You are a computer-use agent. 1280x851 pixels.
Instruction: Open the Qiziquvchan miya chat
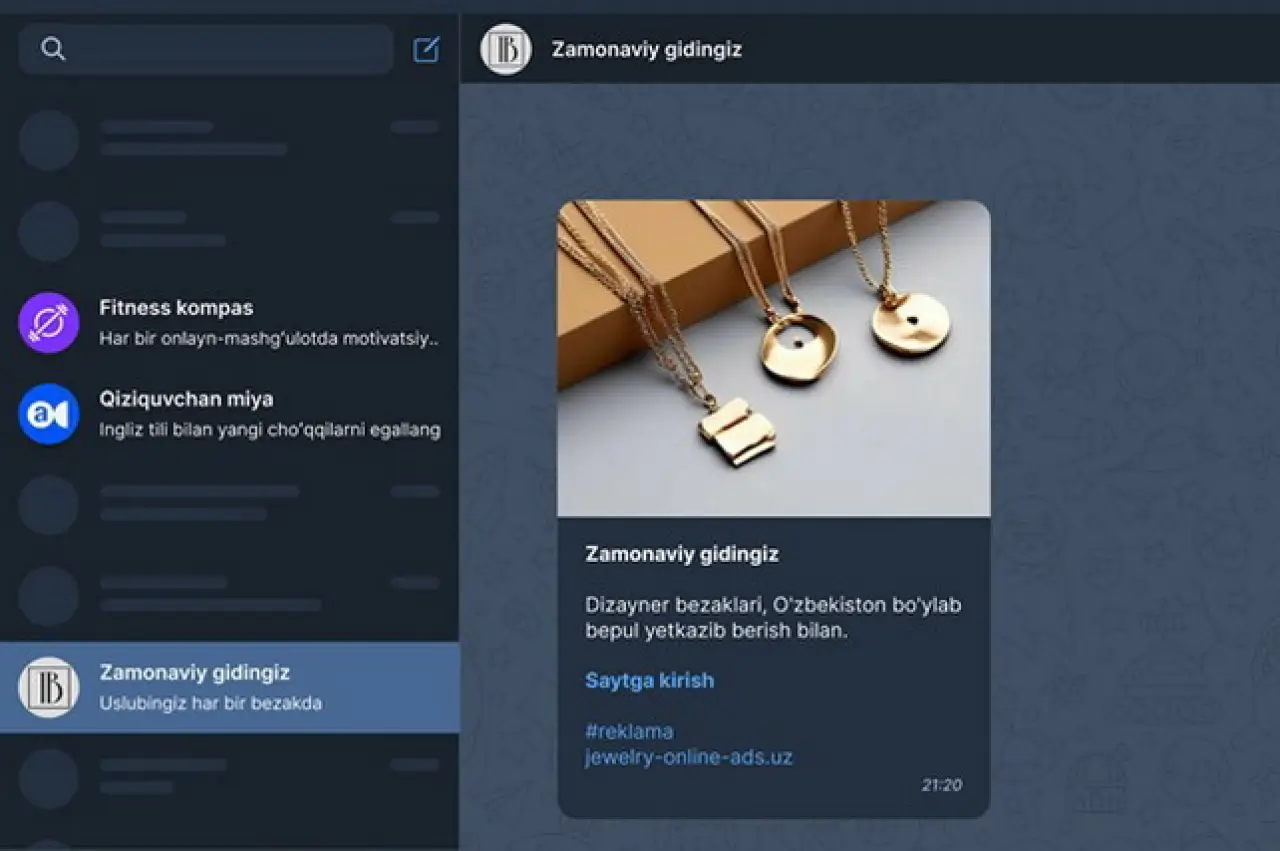[x=230, y=413]
